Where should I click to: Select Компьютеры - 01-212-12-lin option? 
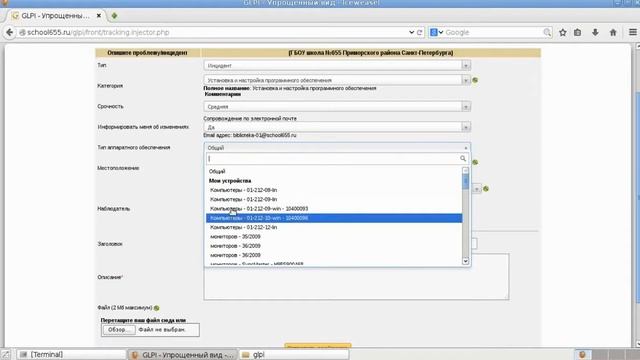pyautogui.click(x=334, y=227)
